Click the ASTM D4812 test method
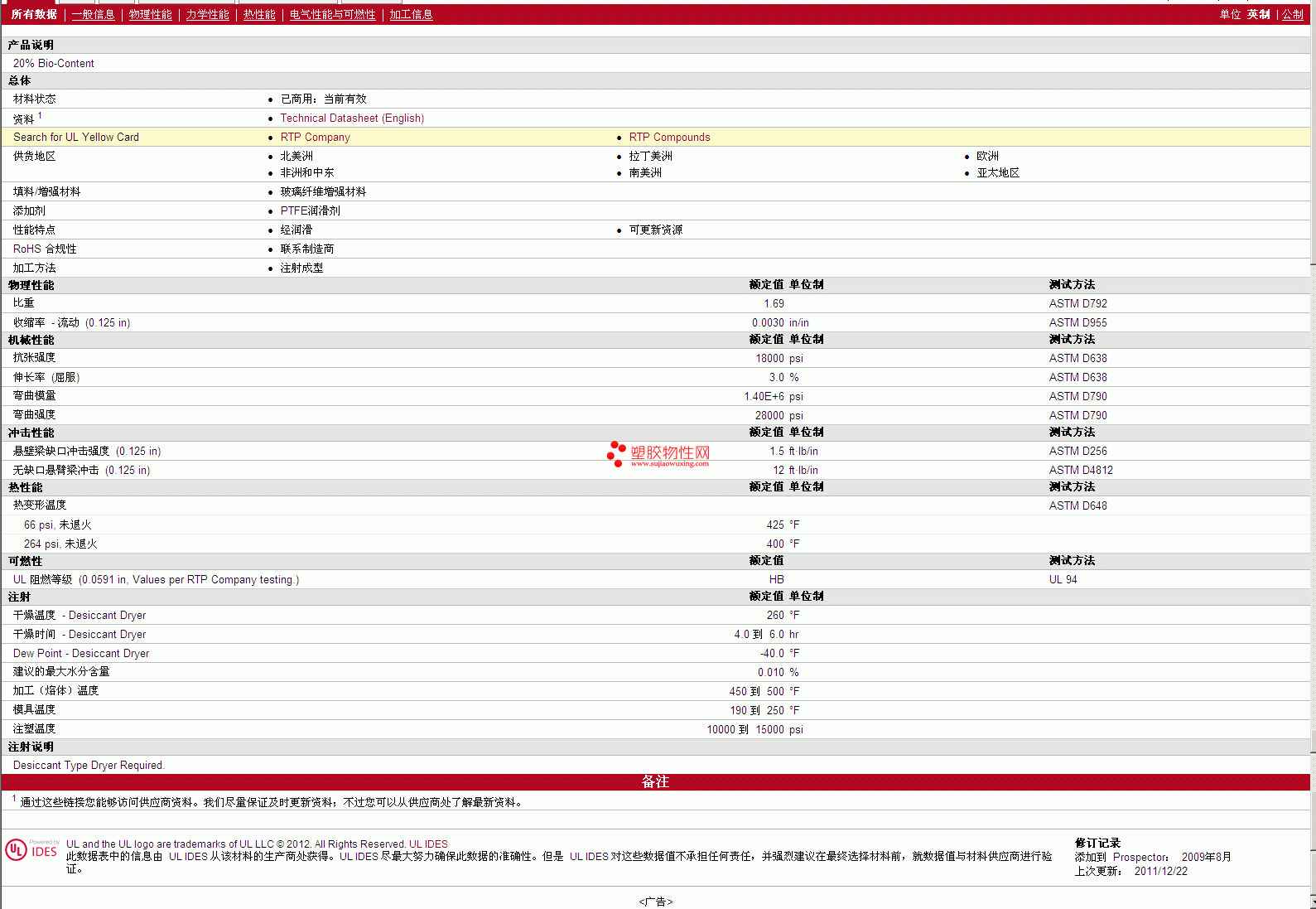1316x909 pixels. coord(1081,470)
